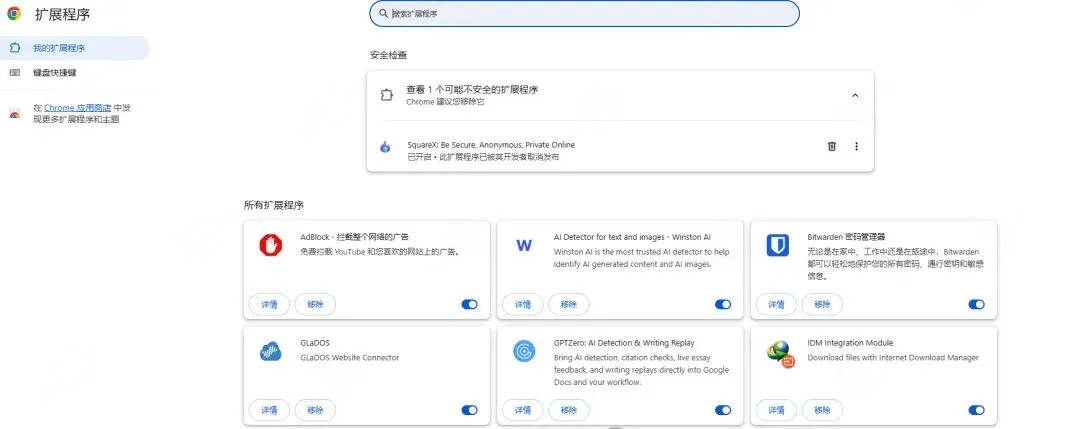Click the 扩展程序 page title
1080x429 pixels.
[x=62, y=14]
